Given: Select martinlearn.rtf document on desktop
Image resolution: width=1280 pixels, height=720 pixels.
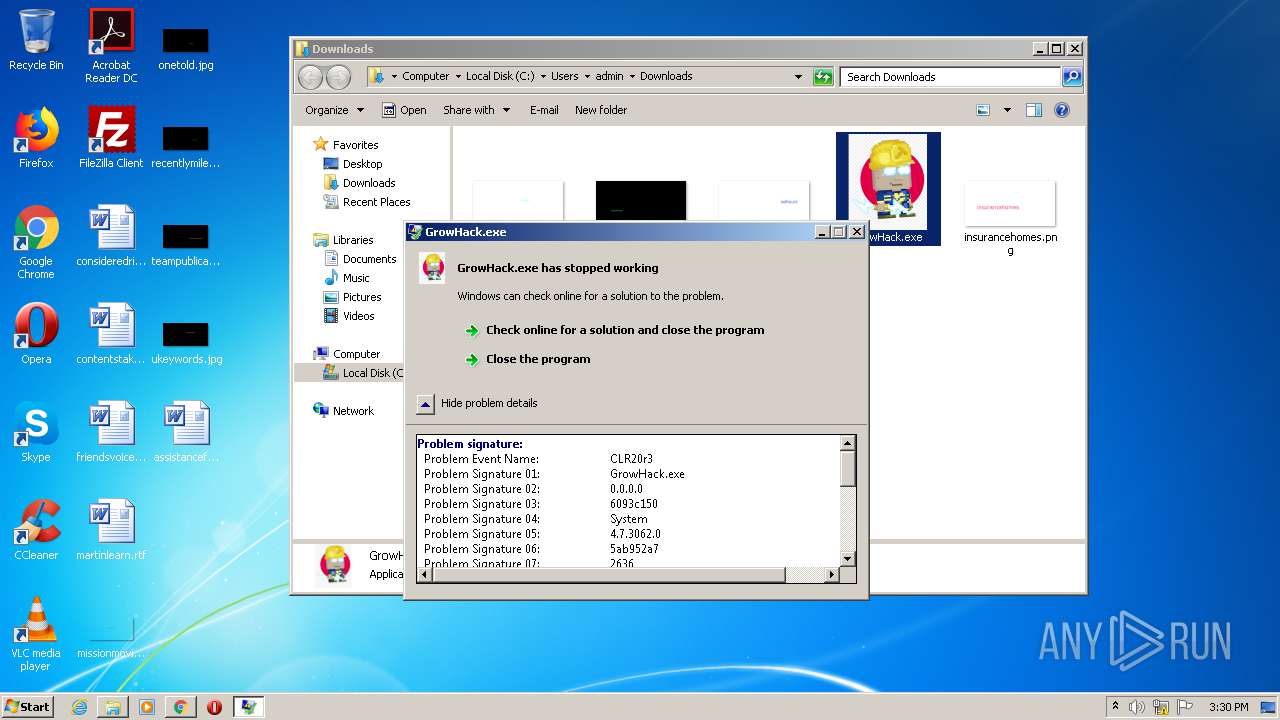Looking at the screenshot, I should [x=111, y=530].
